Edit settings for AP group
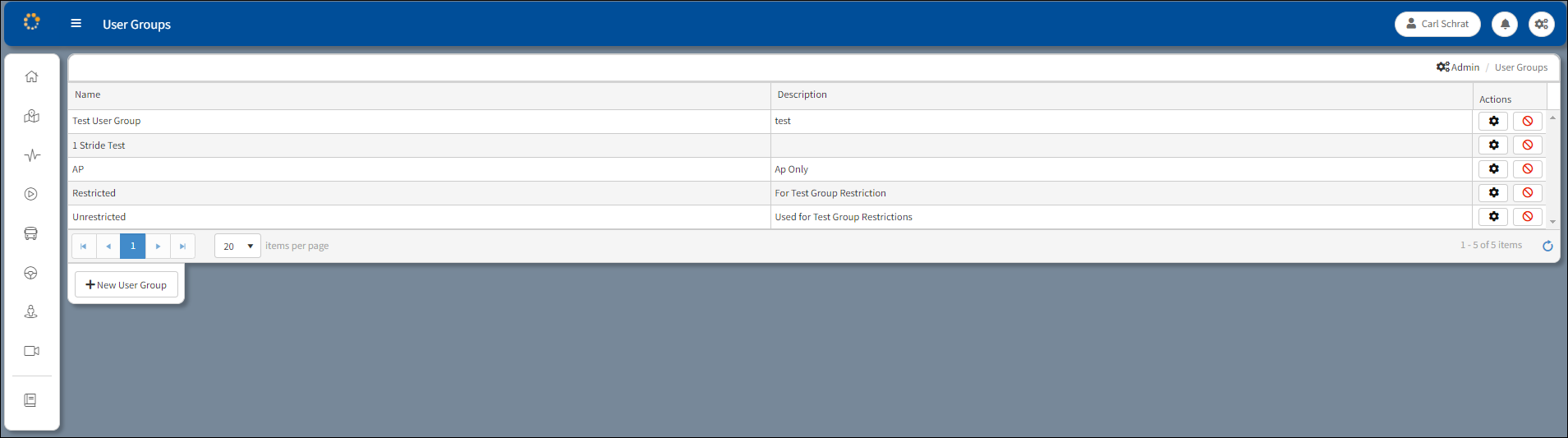 pos(1493,168)
